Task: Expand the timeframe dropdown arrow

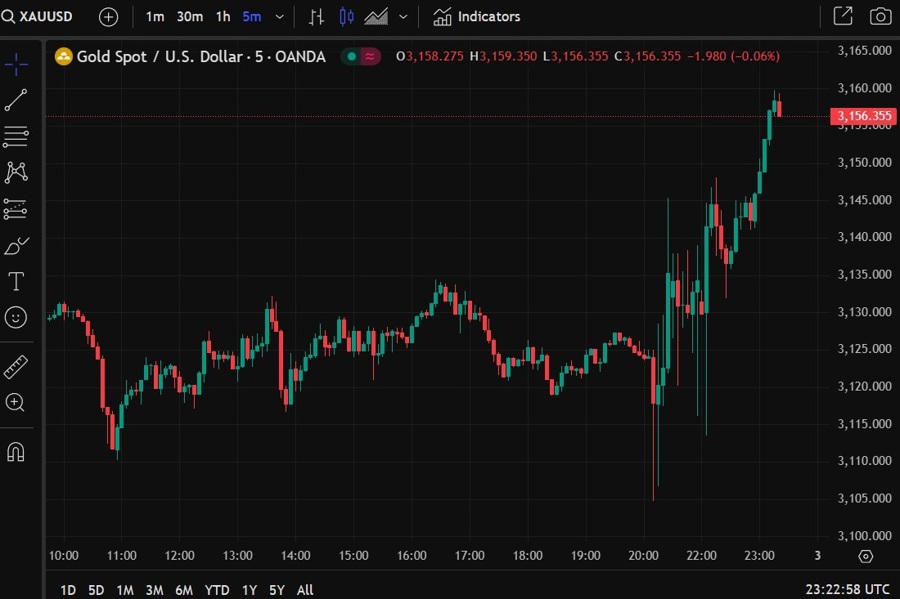Action: 280,17
